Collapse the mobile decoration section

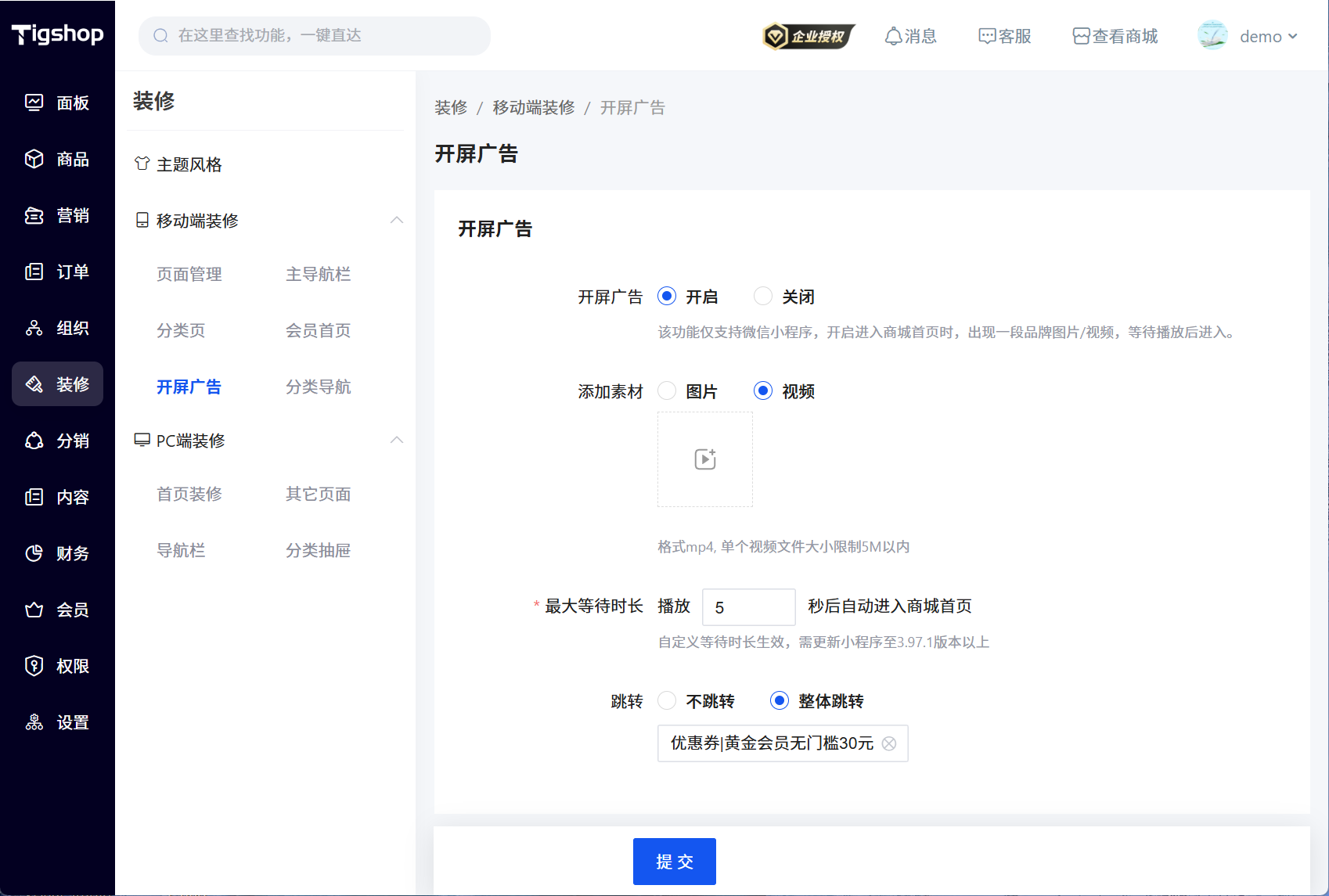[x=397, y=221]
